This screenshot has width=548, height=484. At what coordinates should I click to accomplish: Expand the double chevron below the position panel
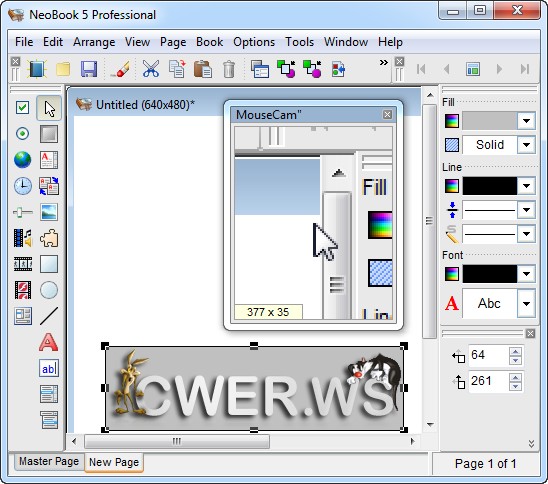click(x=531, y=444)
